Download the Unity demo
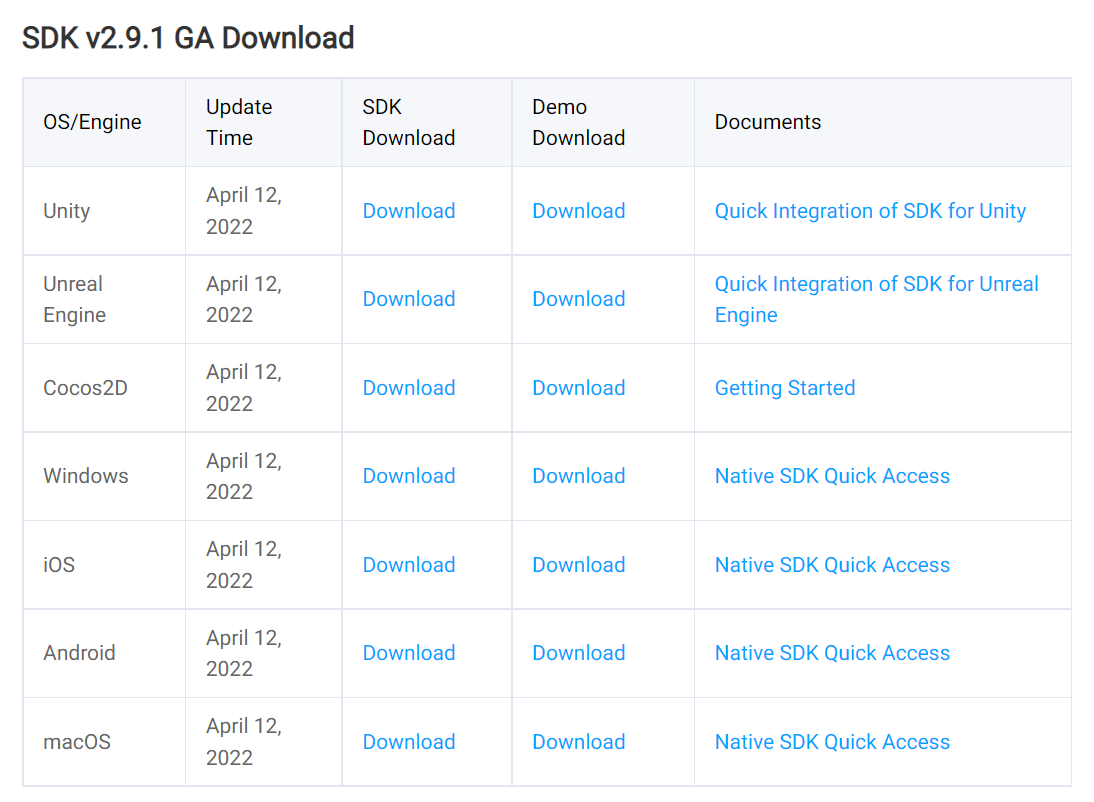Screen dimensions: 1094x802 coord(578,211)
